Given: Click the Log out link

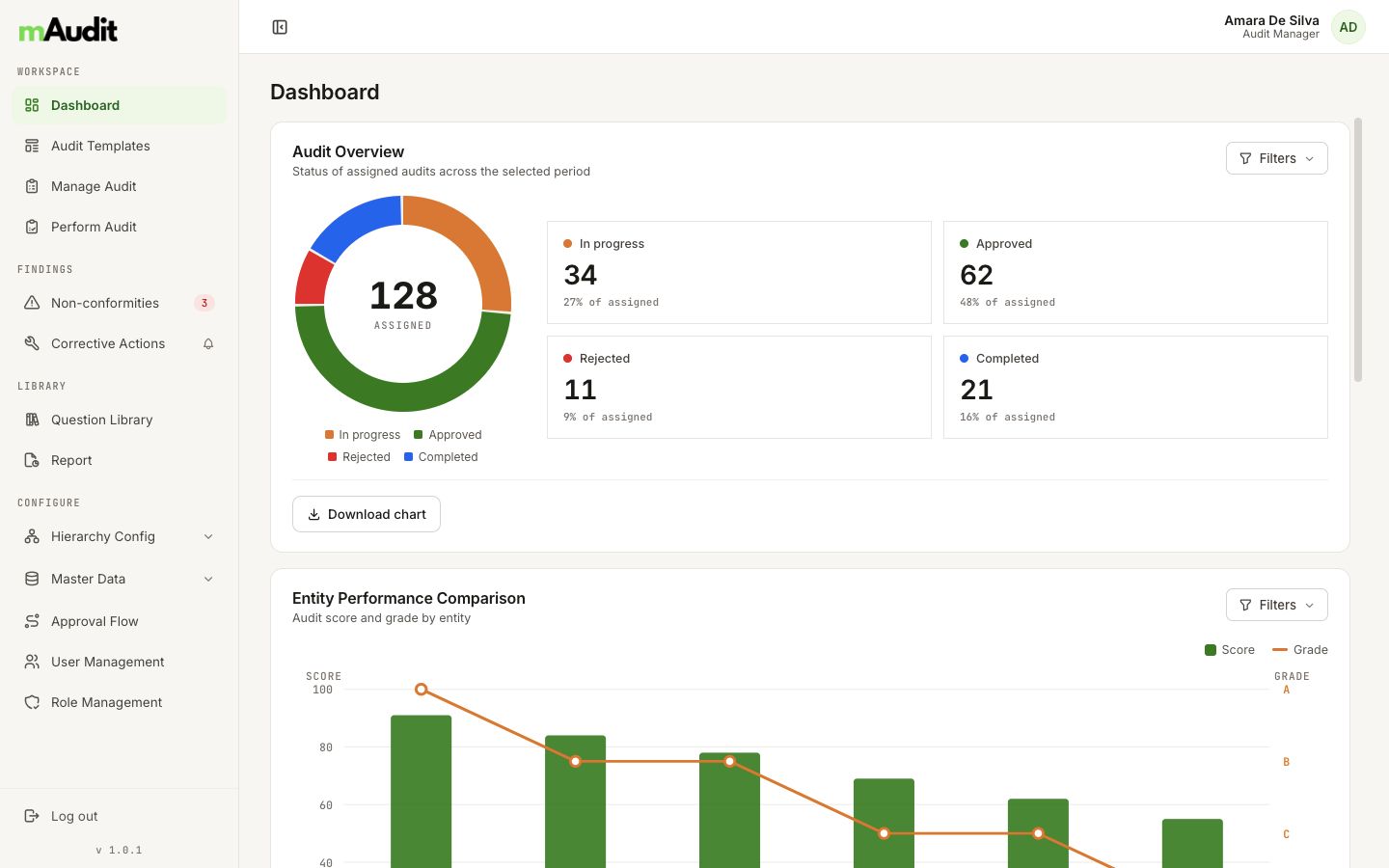Looking at the screenshot, I should point(120,816).
